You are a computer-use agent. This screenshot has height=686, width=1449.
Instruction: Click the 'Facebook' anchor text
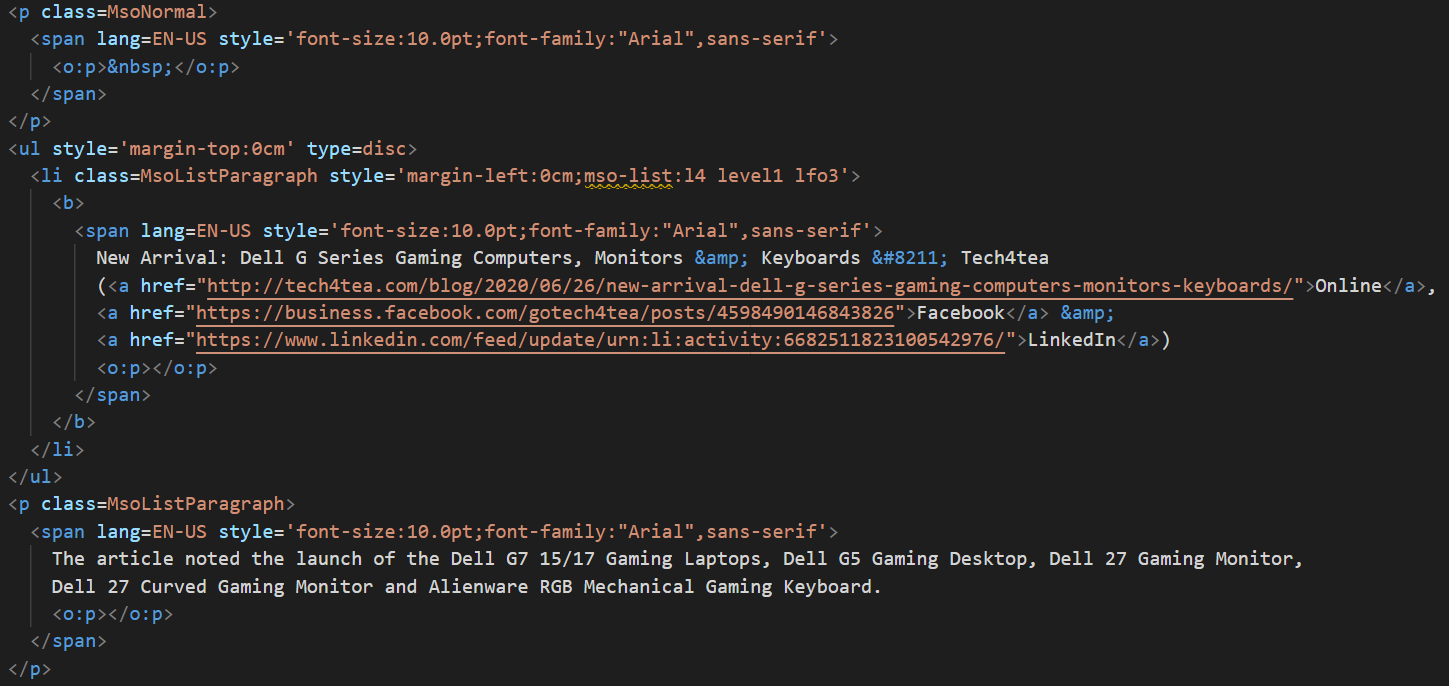pos(961,313)
